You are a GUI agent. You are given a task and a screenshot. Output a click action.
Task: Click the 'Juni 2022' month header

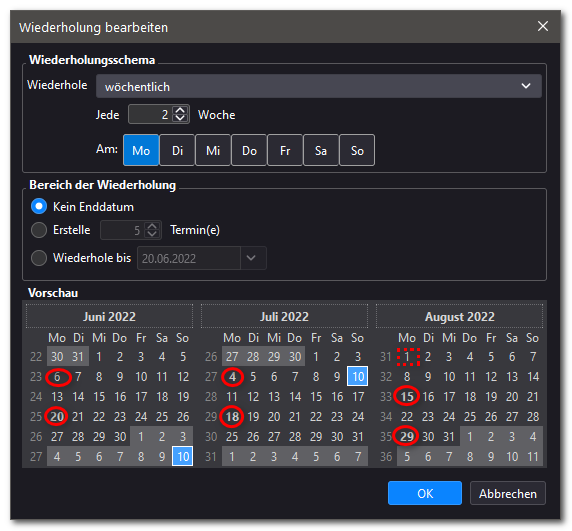(109, 316)
